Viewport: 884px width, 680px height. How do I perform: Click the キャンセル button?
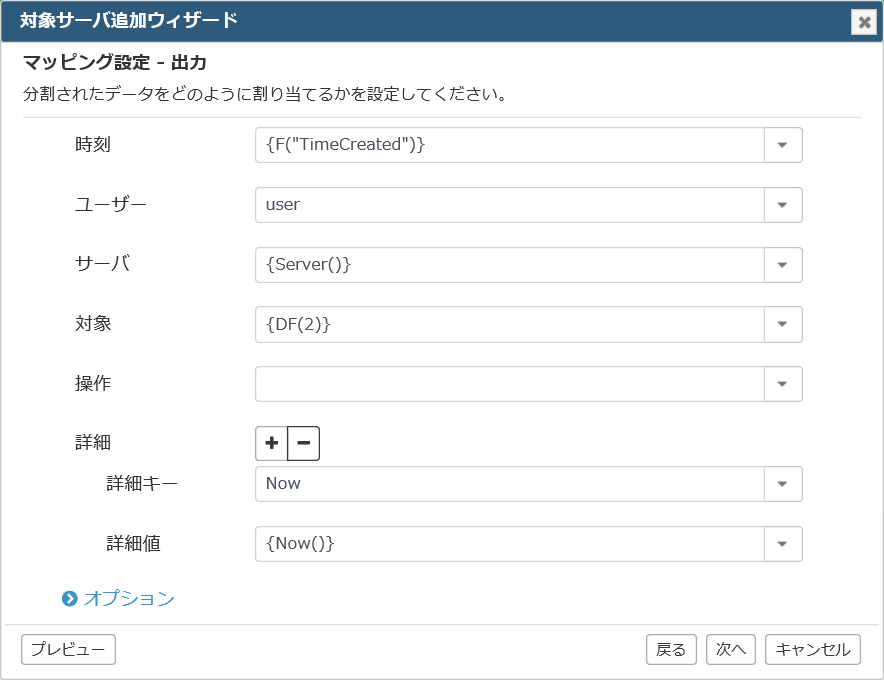[812, 650]
